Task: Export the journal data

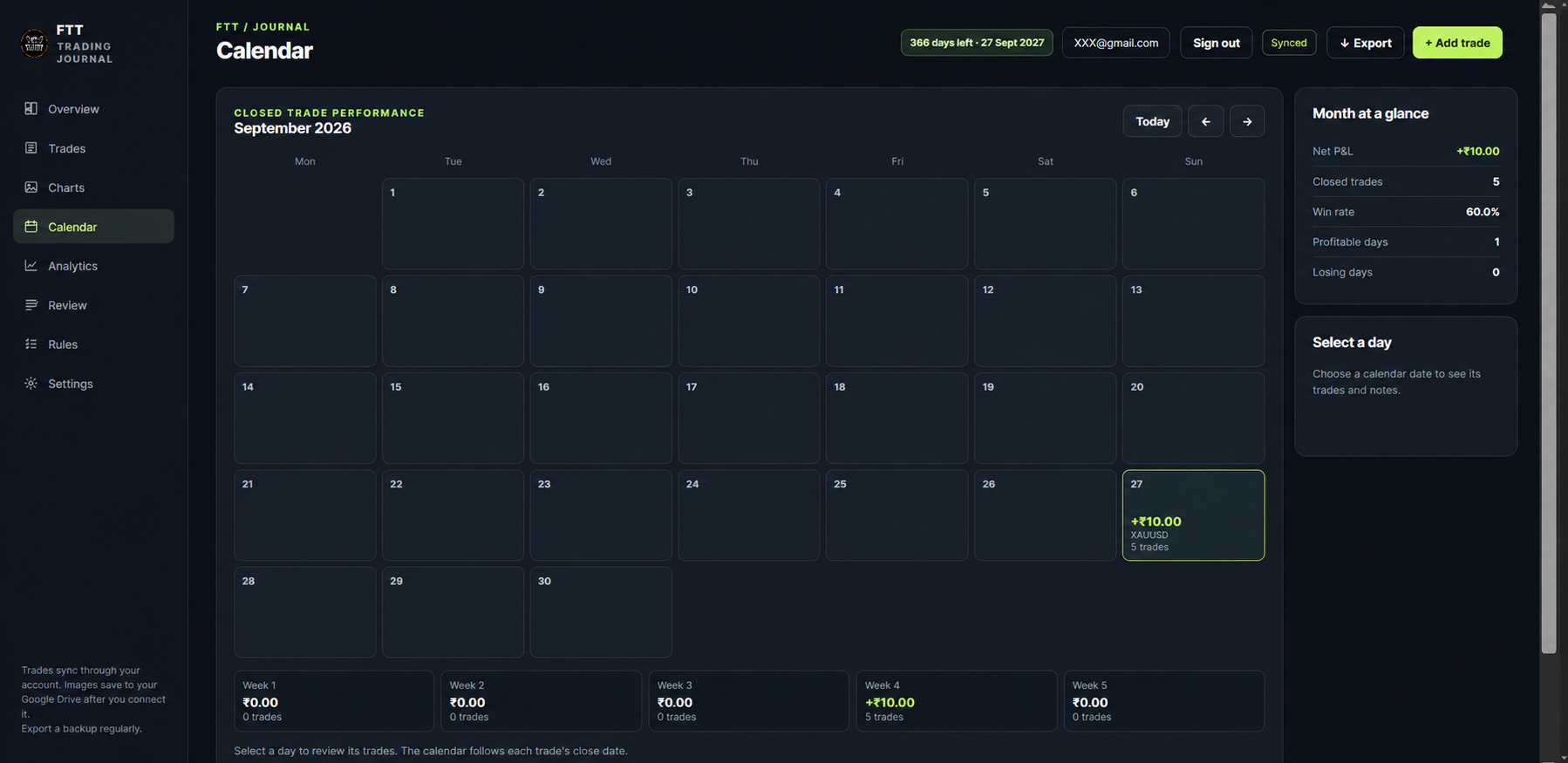Action: point(1366,43)
